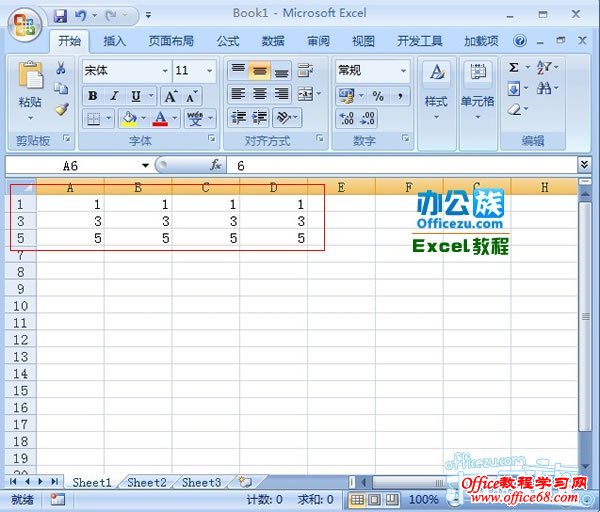This screenshot has width=600, height=512.
Task: Align cell text right
Action: 281,94
